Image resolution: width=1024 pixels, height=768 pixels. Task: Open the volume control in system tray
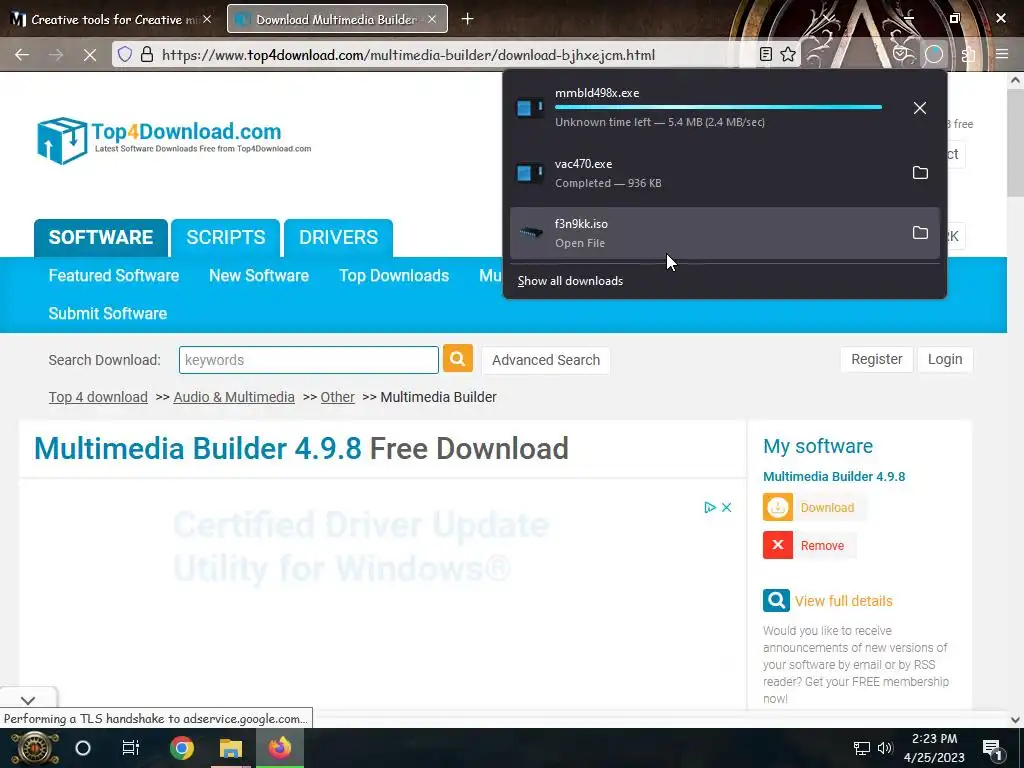tap(885, 748)
